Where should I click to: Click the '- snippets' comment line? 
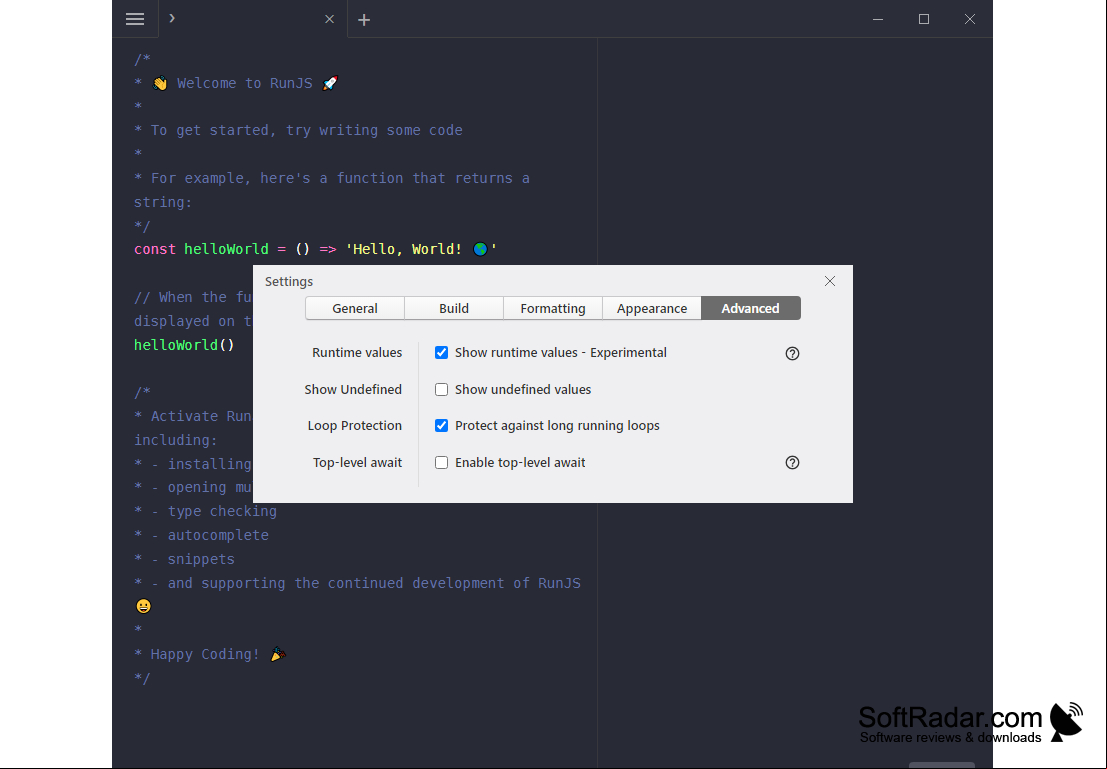tap(184, 559)
